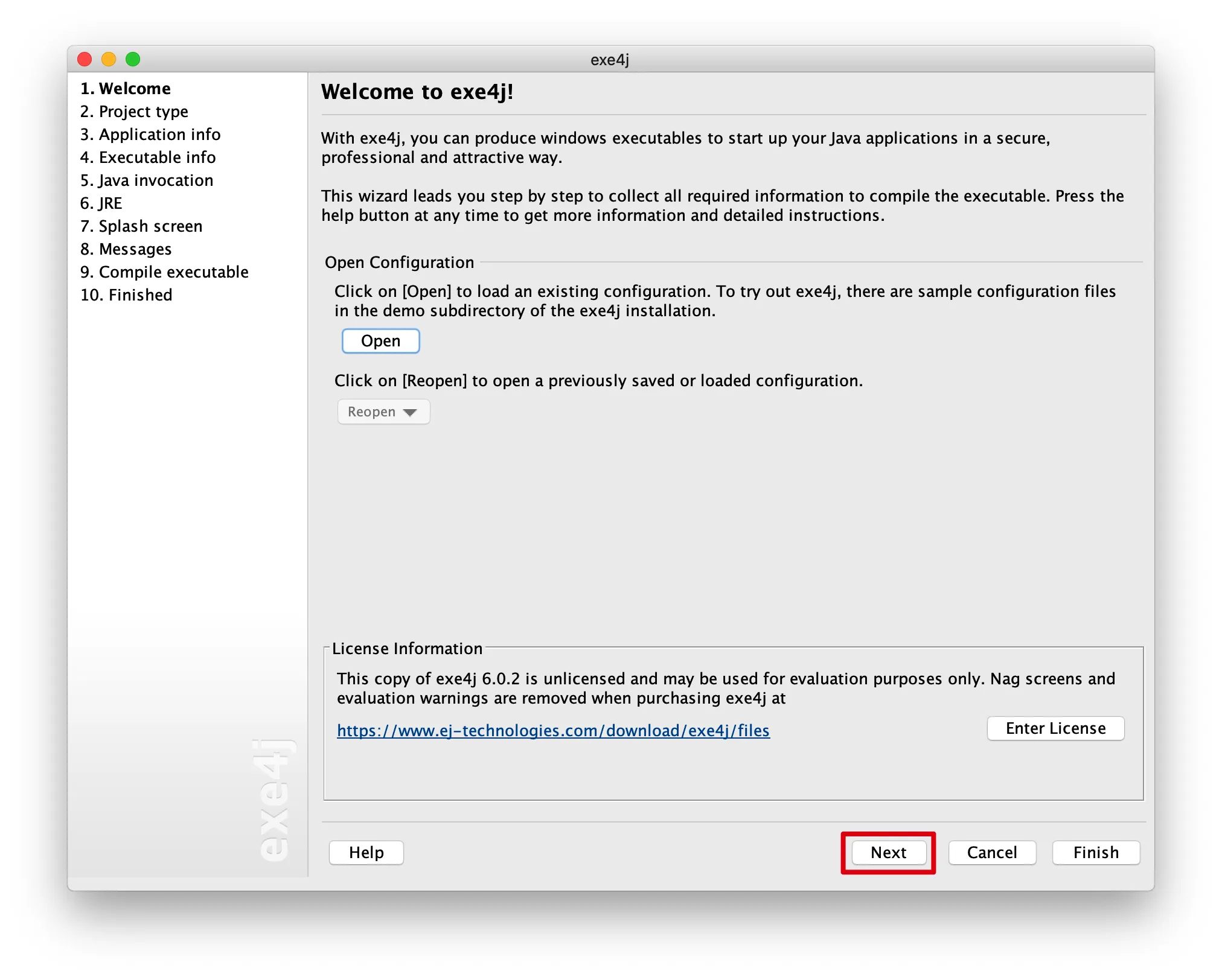Cancel the exe4j wizard
This screenshot has width=1222, height=980.
click(992, 852)
